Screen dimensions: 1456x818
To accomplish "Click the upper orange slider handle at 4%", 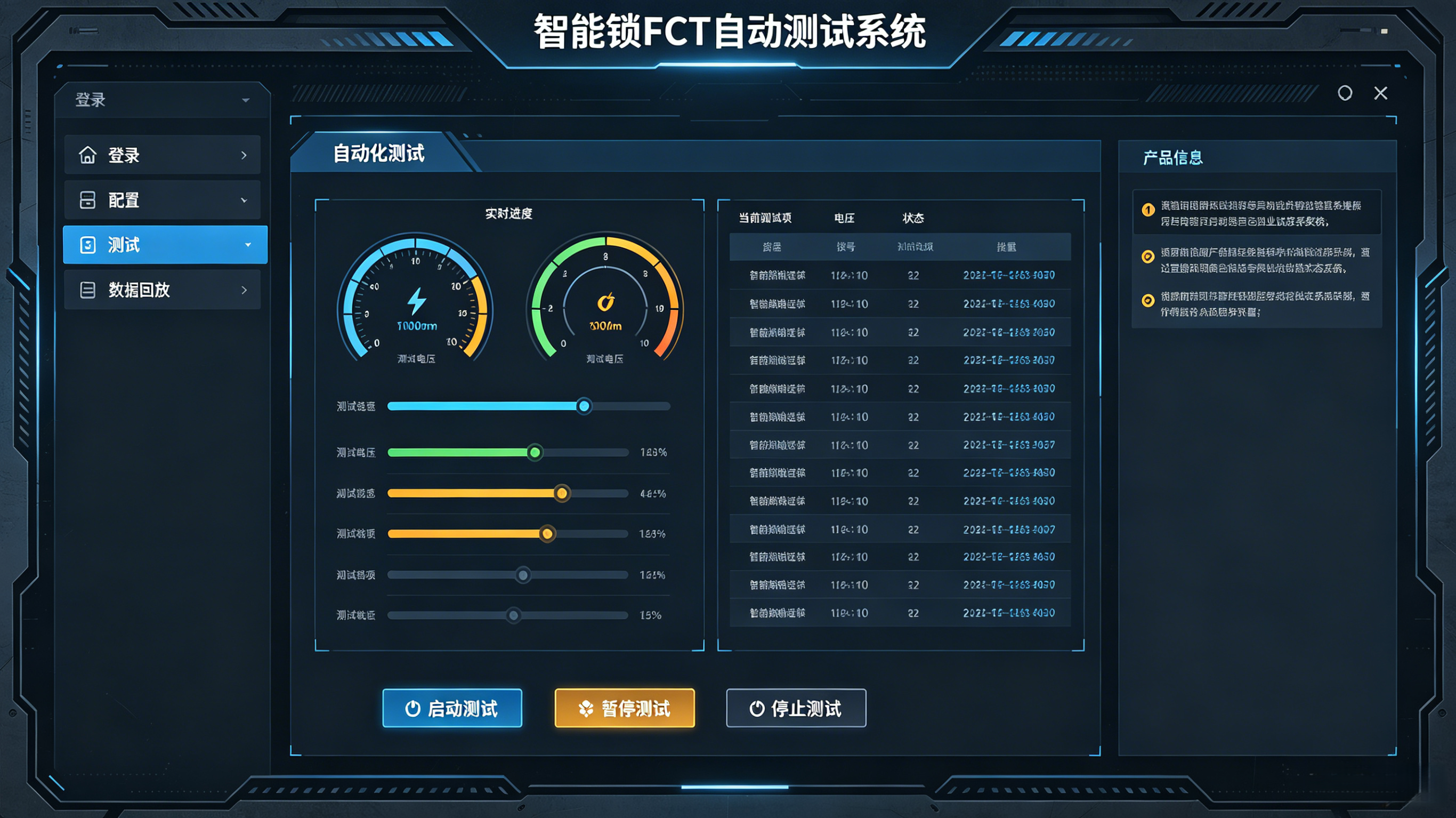I will click(562, 494).
